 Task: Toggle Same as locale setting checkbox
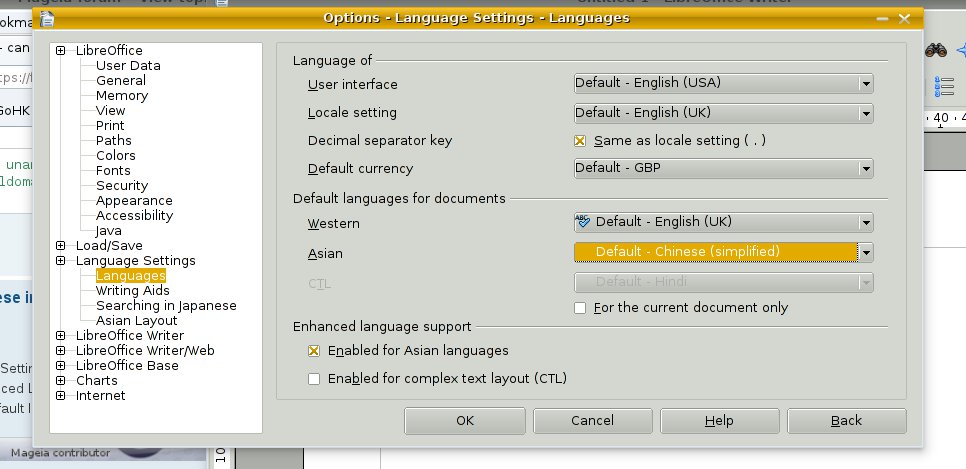(x=580, y=141)
